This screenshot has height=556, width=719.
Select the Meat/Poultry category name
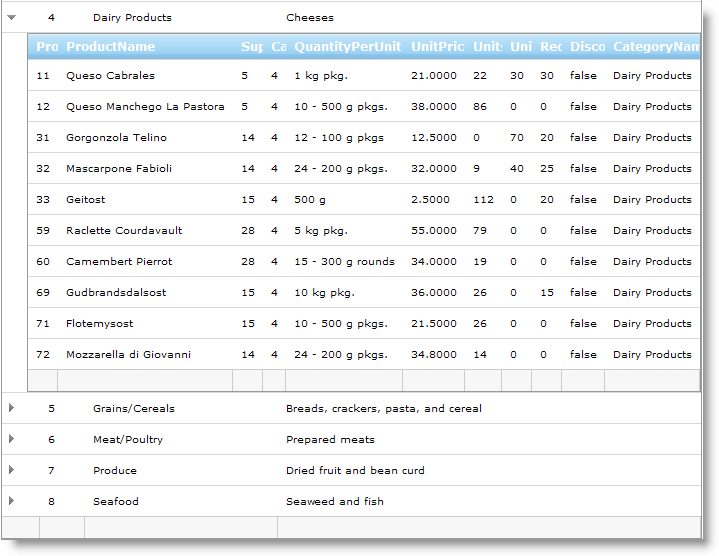[128, 440]
